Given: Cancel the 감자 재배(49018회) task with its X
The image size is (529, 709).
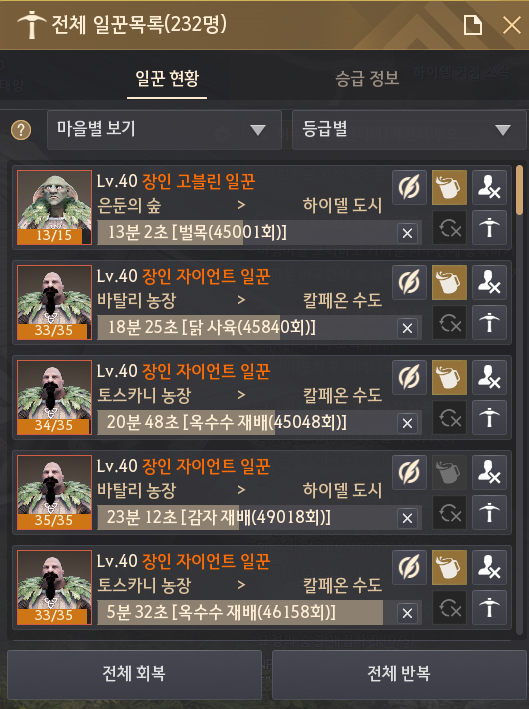Looking at the screenshot, I should (x=407, y=518).
